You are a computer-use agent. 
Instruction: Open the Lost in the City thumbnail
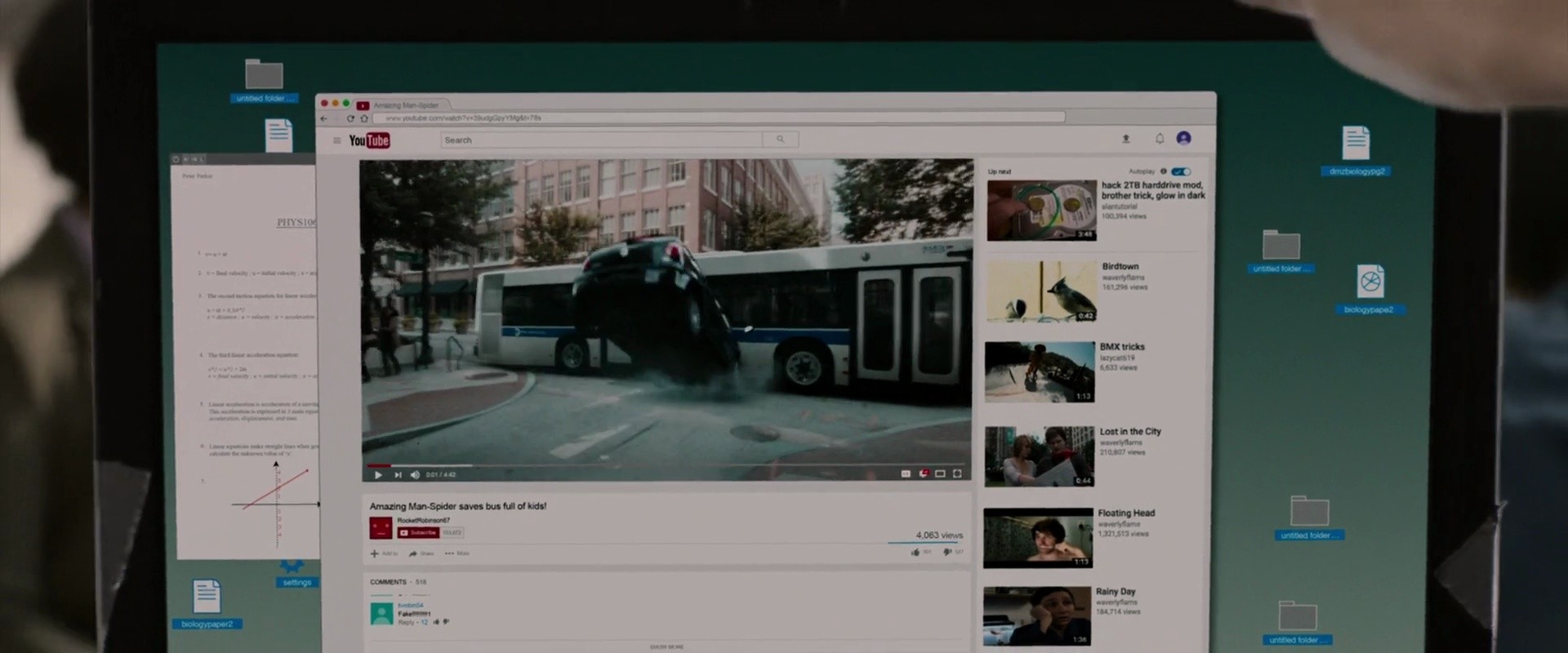pyautogui.click(x=1039, y=456)
